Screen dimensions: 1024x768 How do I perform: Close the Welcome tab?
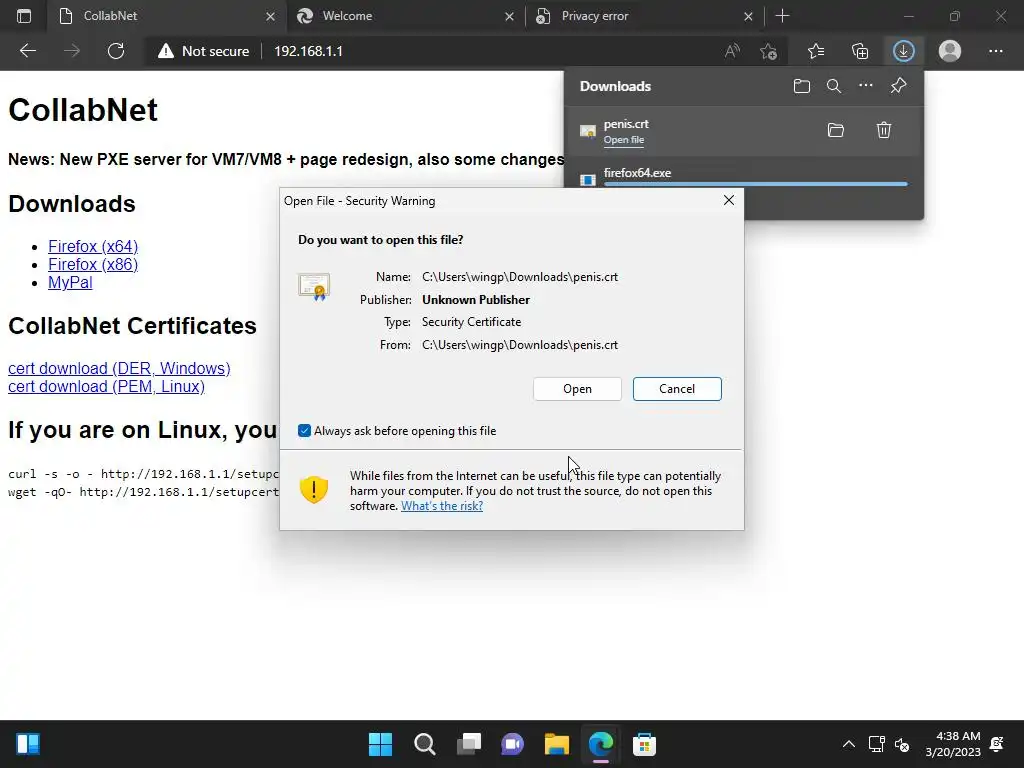509,16
